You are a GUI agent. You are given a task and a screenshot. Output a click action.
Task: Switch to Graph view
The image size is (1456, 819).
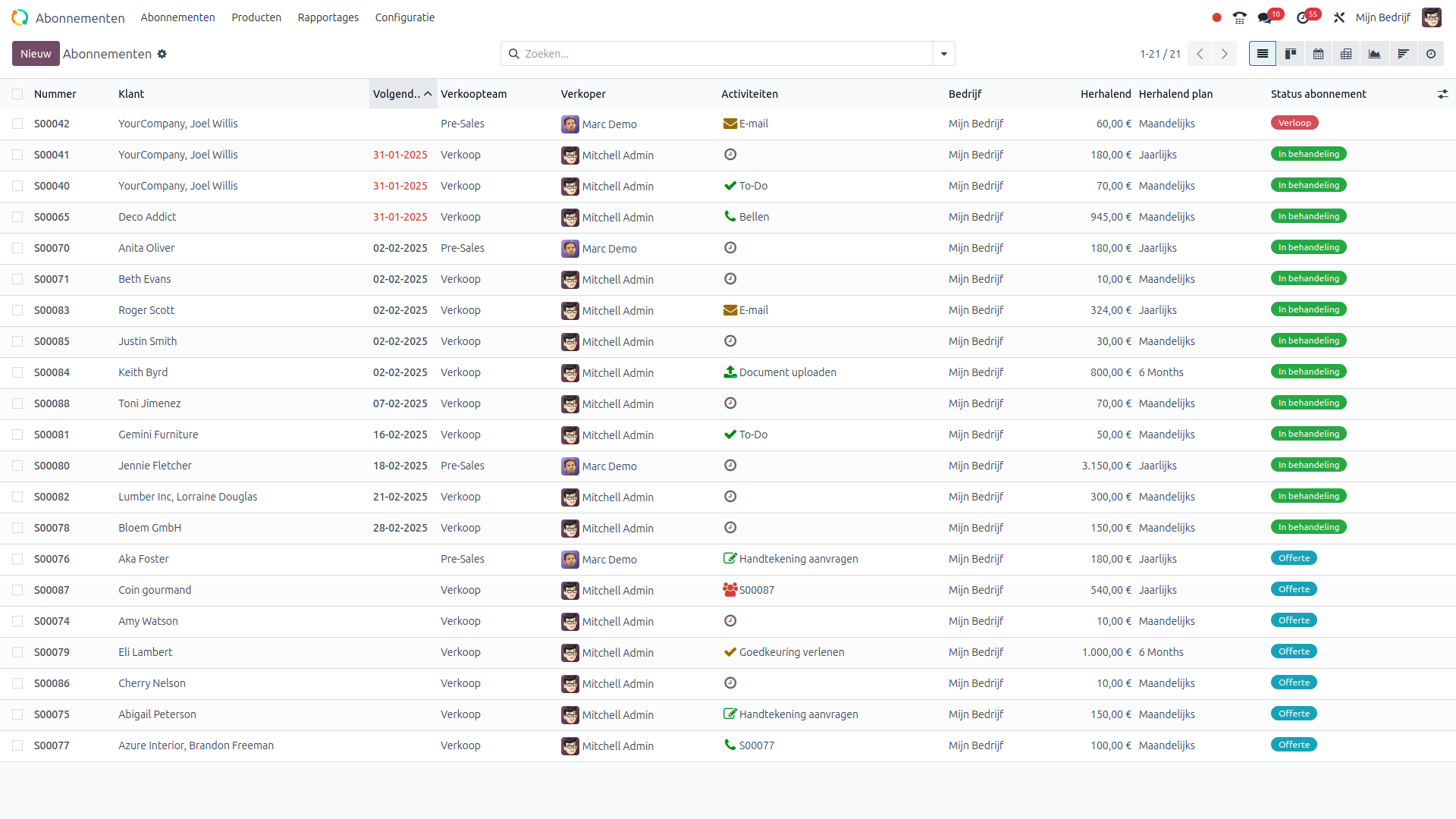pyautogui.click(x=1375, y=54)
